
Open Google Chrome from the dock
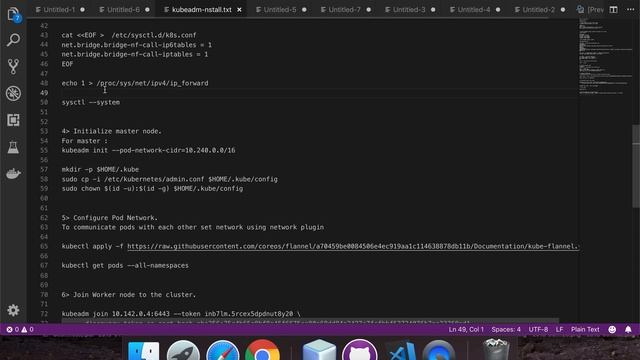262,351
